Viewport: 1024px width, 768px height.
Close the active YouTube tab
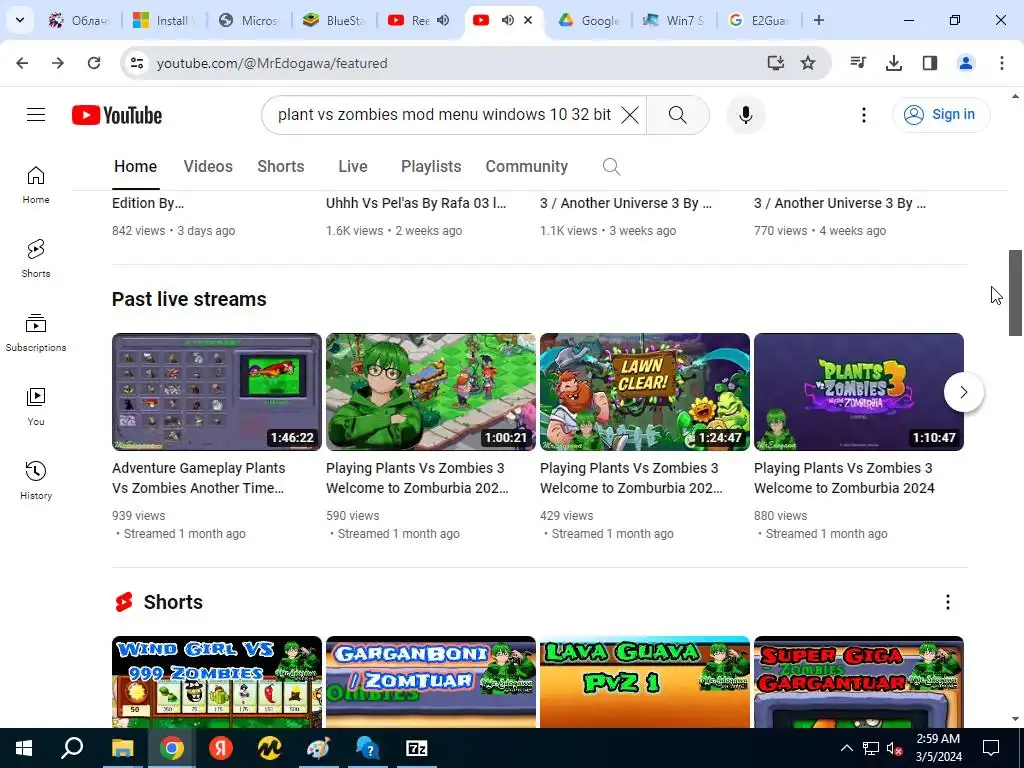pos(528,20)
